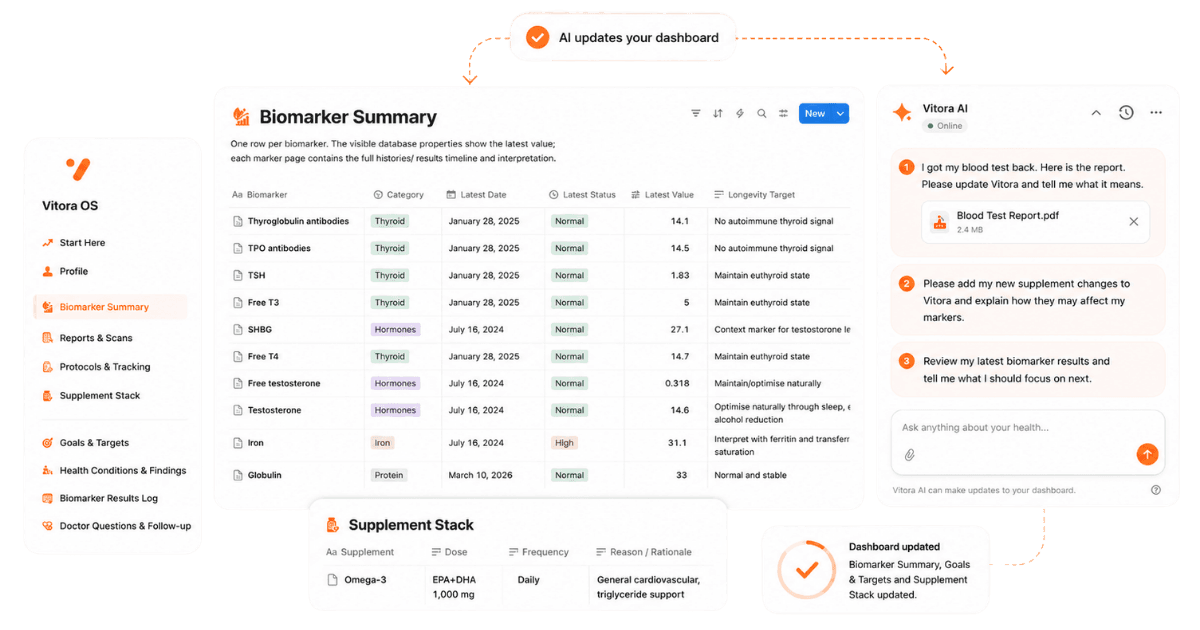Click the lightning automation icon
Viewport: 1200px width, 630px height.
[x=740, y=114]
